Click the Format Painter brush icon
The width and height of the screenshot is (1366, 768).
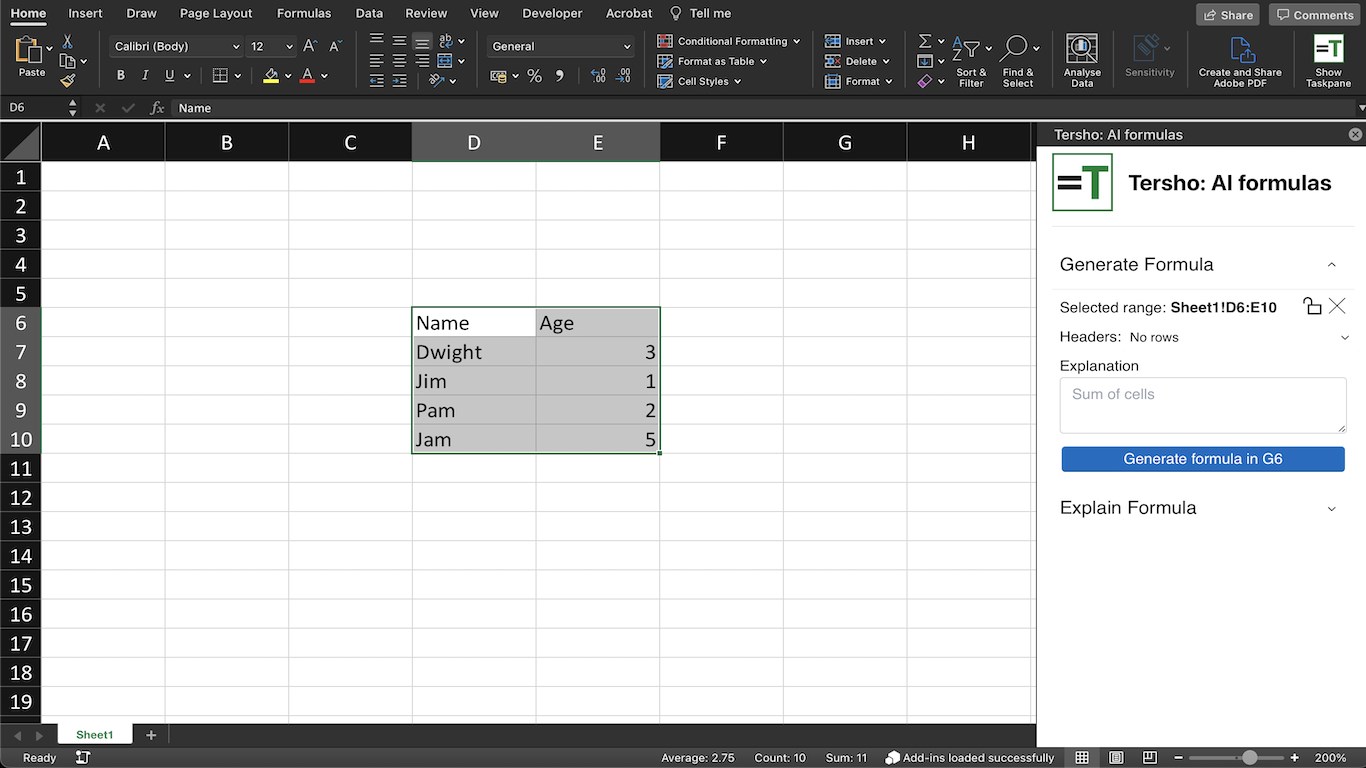point(67,81)
